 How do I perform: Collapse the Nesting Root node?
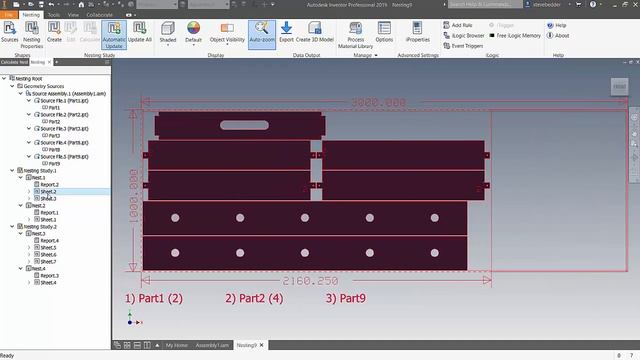(4, 78)
